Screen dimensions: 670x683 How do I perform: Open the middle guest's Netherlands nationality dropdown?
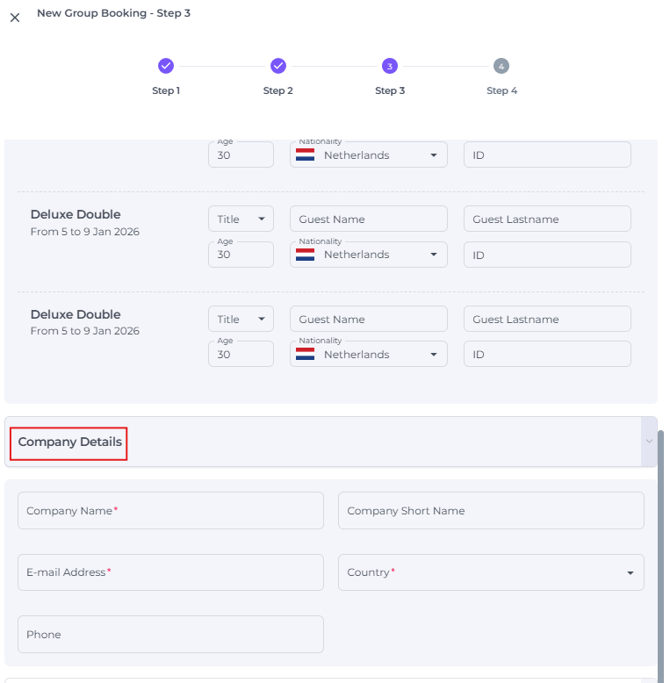(x=369, y=255)
